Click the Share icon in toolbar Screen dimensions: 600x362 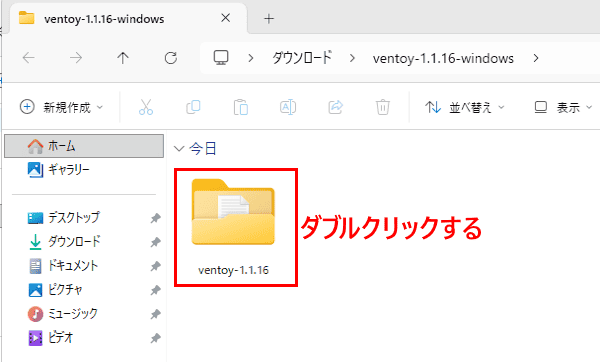point(336,107)
